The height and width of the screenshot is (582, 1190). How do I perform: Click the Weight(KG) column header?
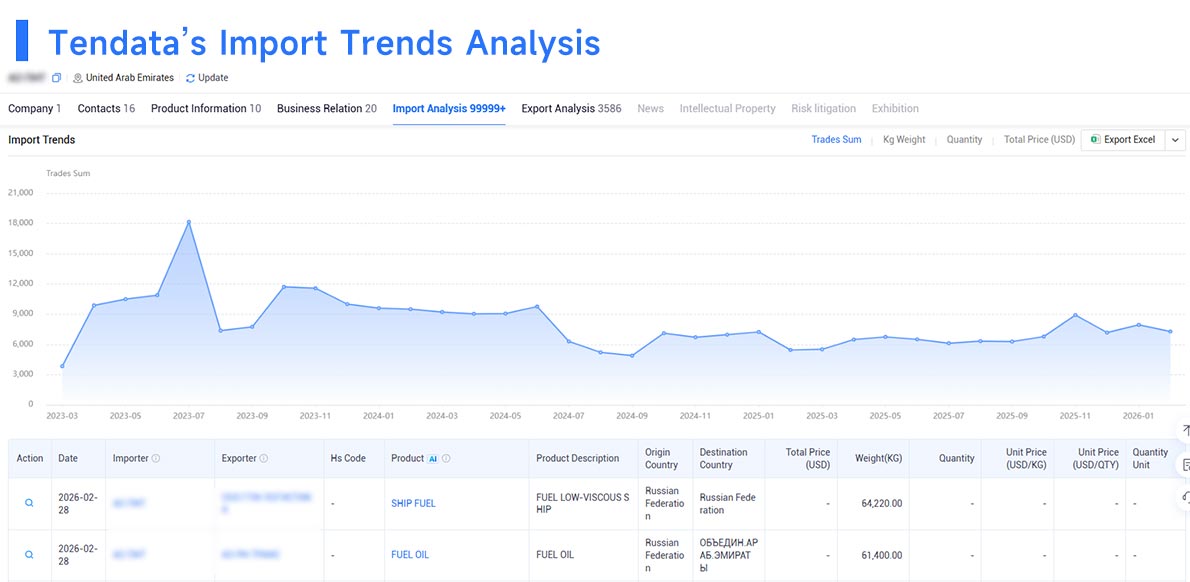click(878, 458)
